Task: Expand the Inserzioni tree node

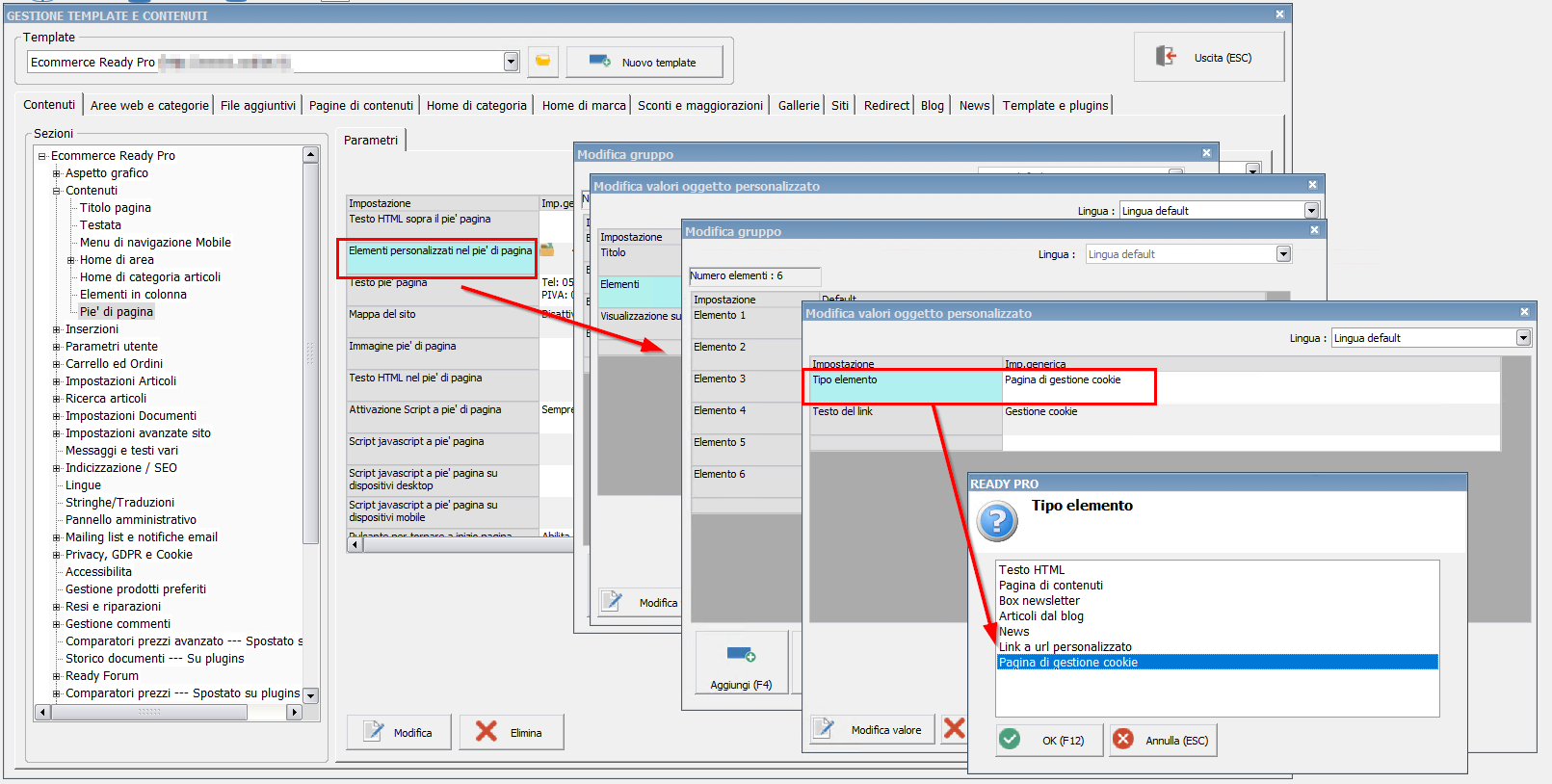Action: point(56,329)
